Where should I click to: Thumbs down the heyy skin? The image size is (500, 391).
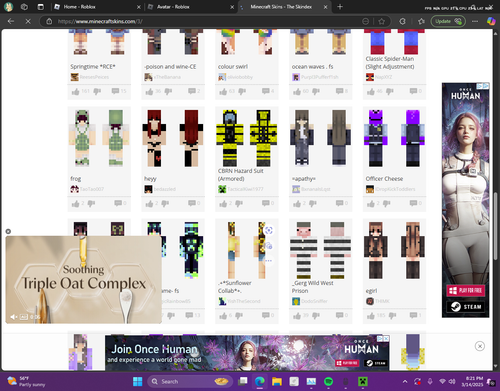coord(165,204)
